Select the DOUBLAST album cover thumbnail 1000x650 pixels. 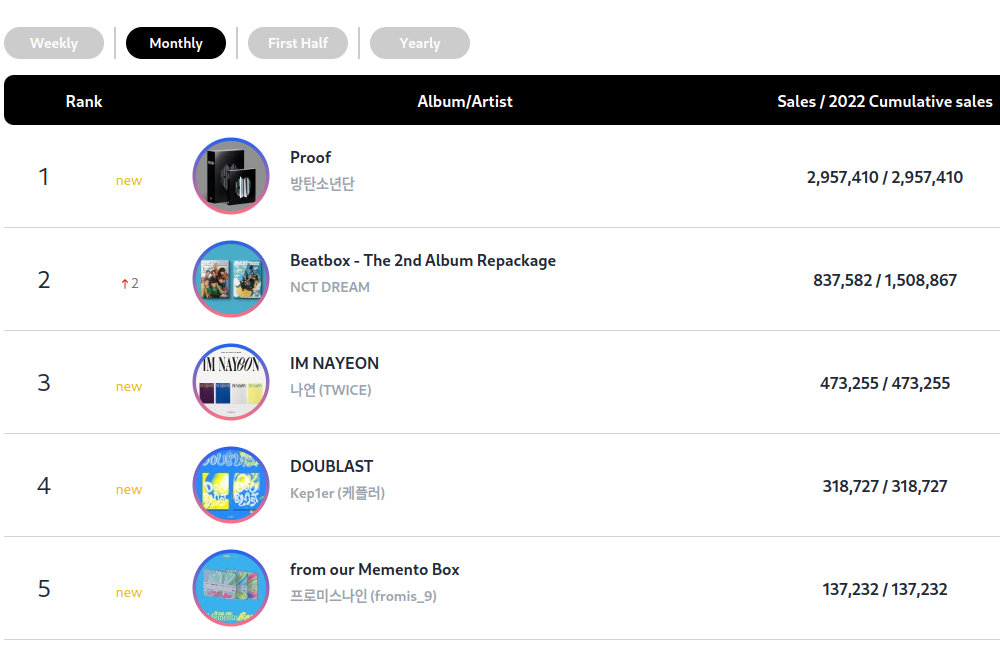pyautogui.click(x=231, y=485)
